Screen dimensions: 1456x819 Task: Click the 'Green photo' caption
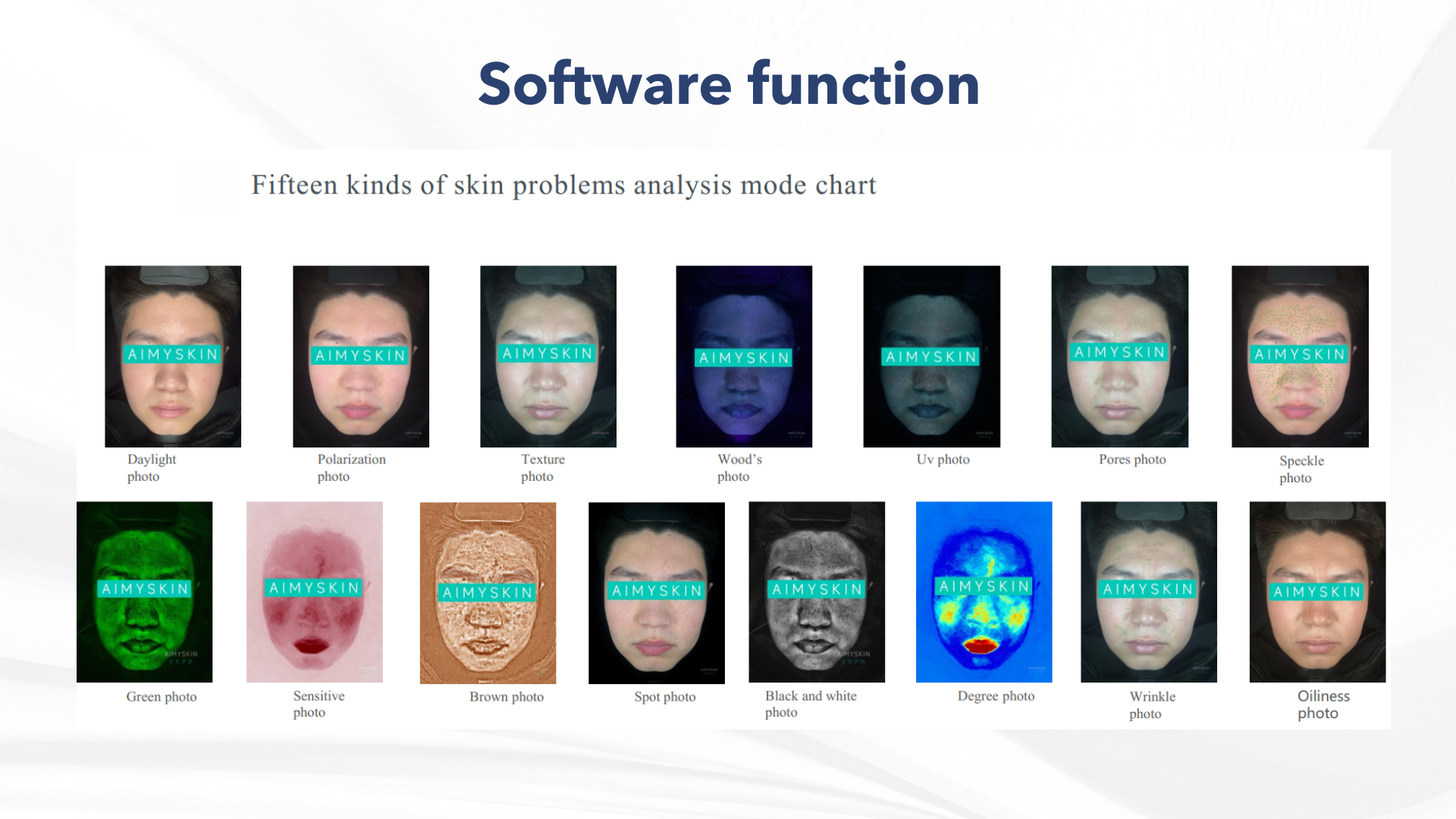(x=162, y=697)
